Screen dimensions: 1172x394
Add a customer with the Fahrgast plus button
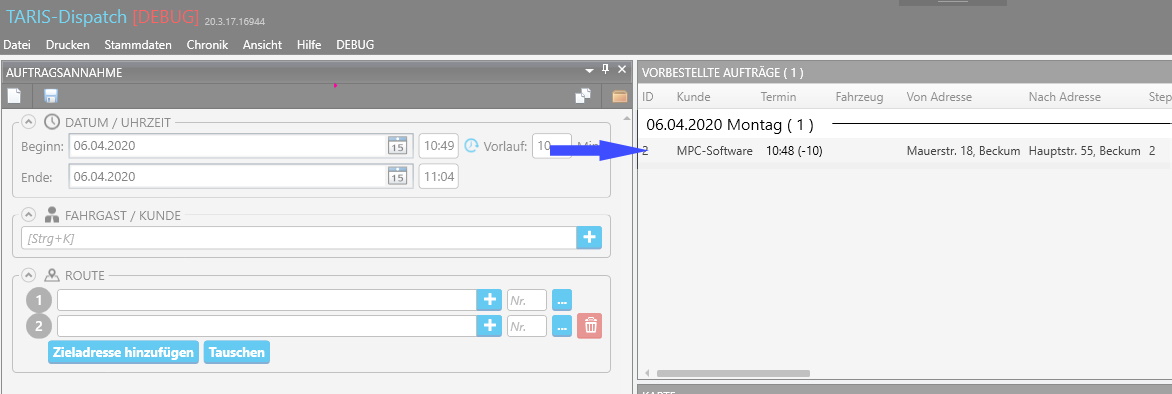click(589, 238)
